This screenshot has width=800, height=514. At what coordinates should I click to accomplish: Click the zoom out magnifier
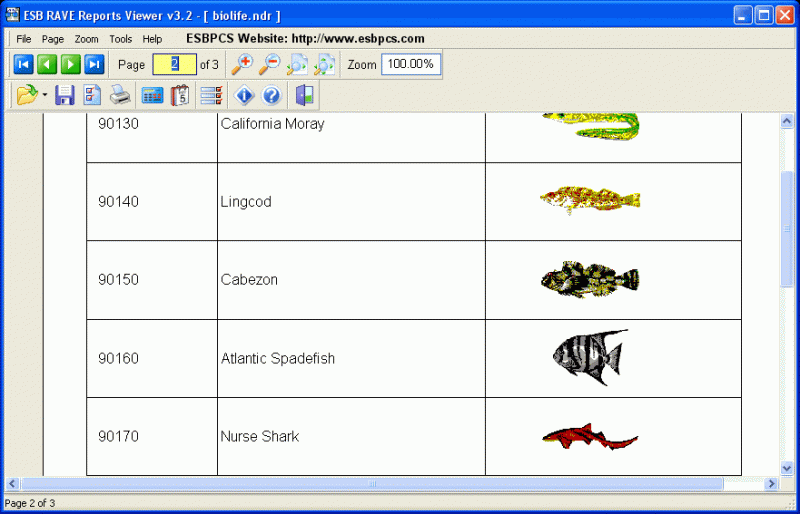click(x=270, y=65)
